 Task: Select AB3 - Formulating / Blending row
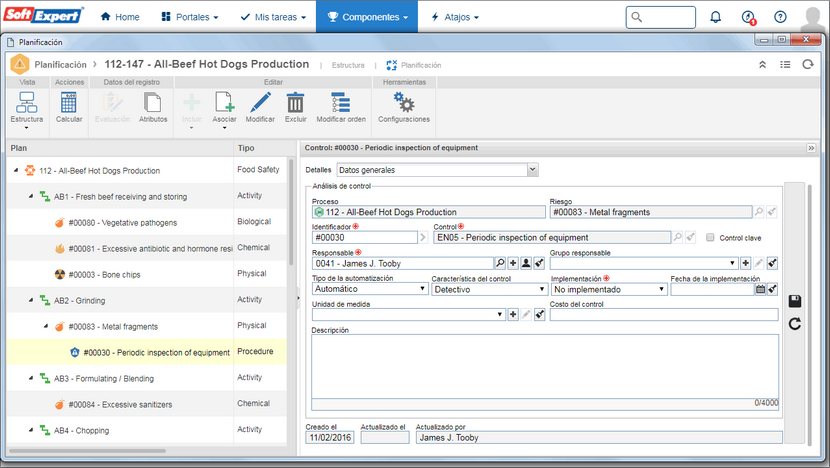[x=147, y=378]
